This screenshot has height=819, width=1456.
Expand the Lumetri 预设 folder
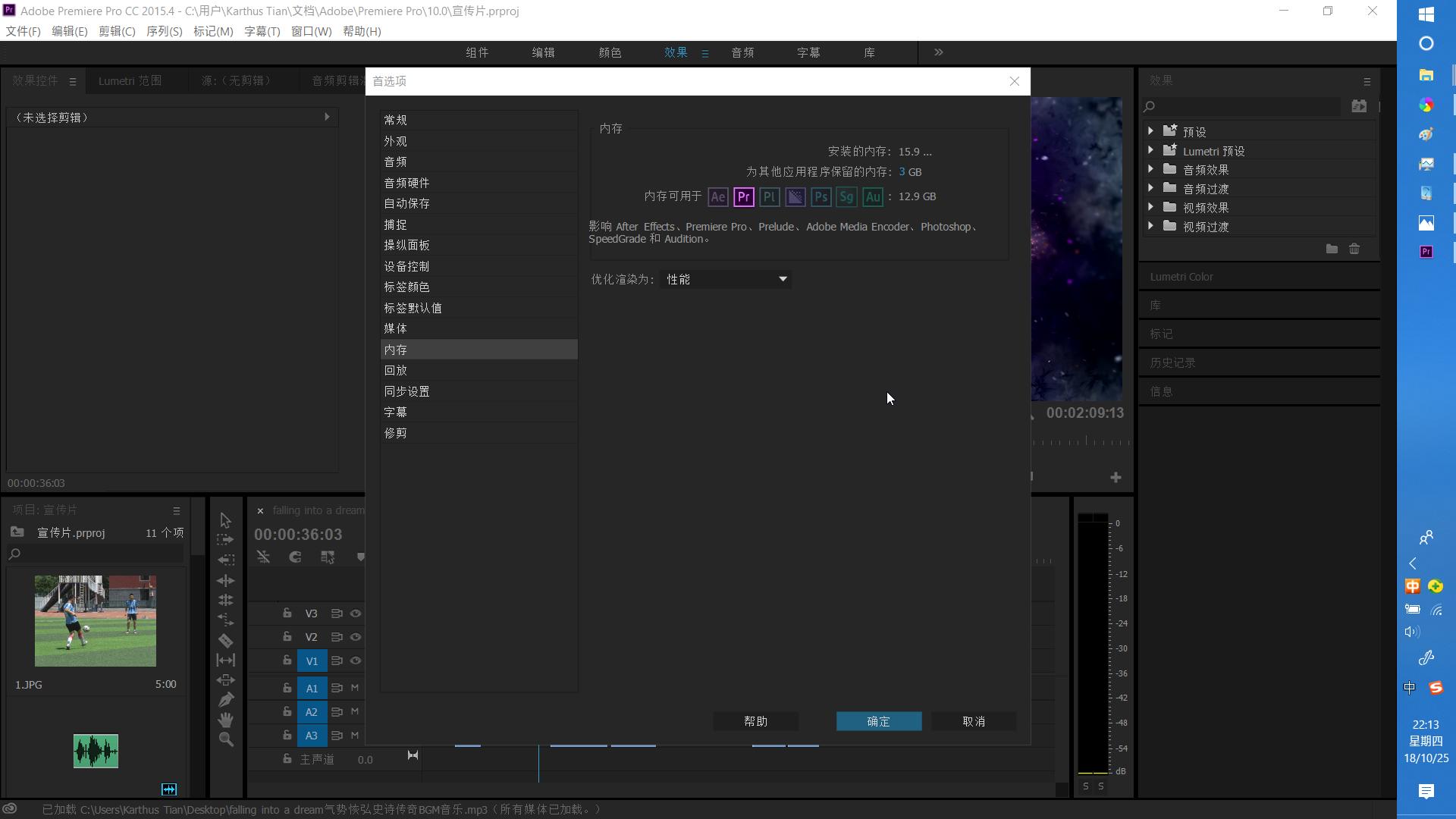pos(1150,150)
